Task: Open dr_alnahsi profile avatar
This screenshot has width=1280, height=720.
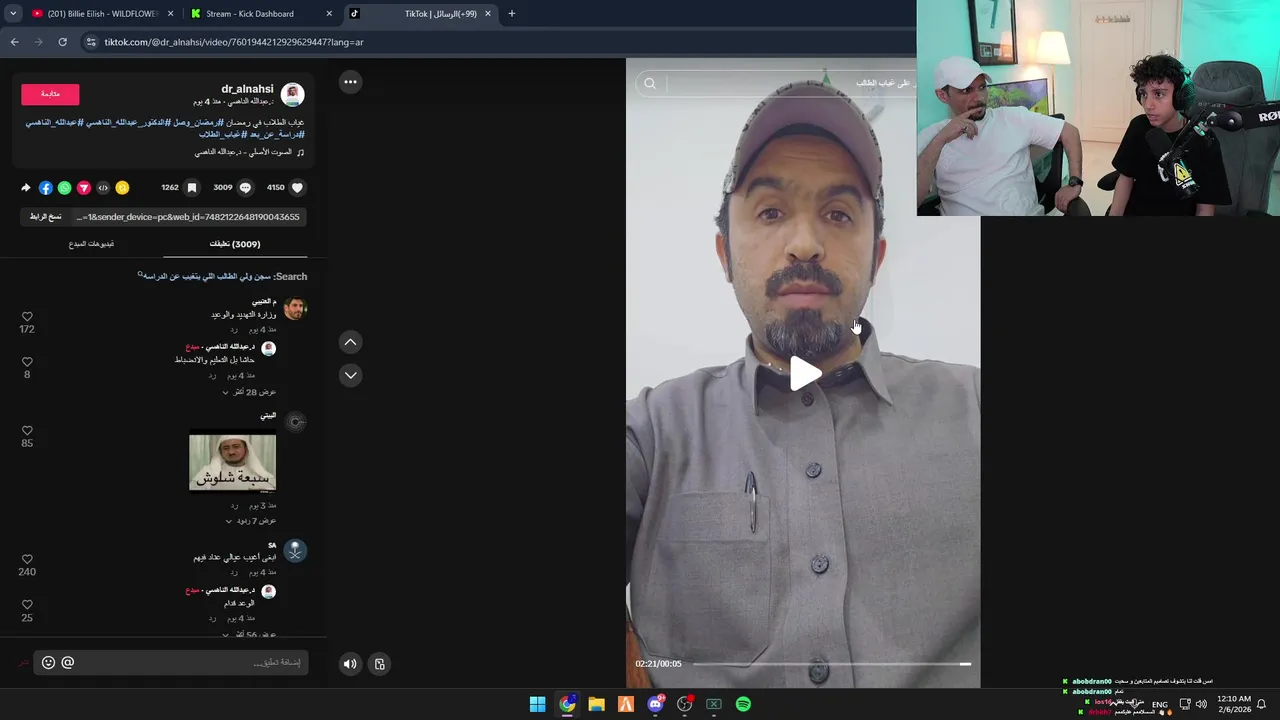Action: 292,95
